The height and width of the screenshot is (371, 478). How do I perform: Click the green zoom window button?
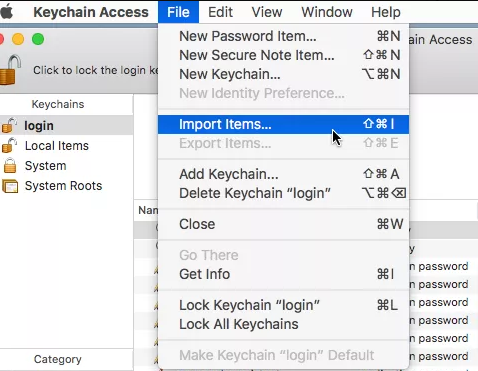[38, 39]
